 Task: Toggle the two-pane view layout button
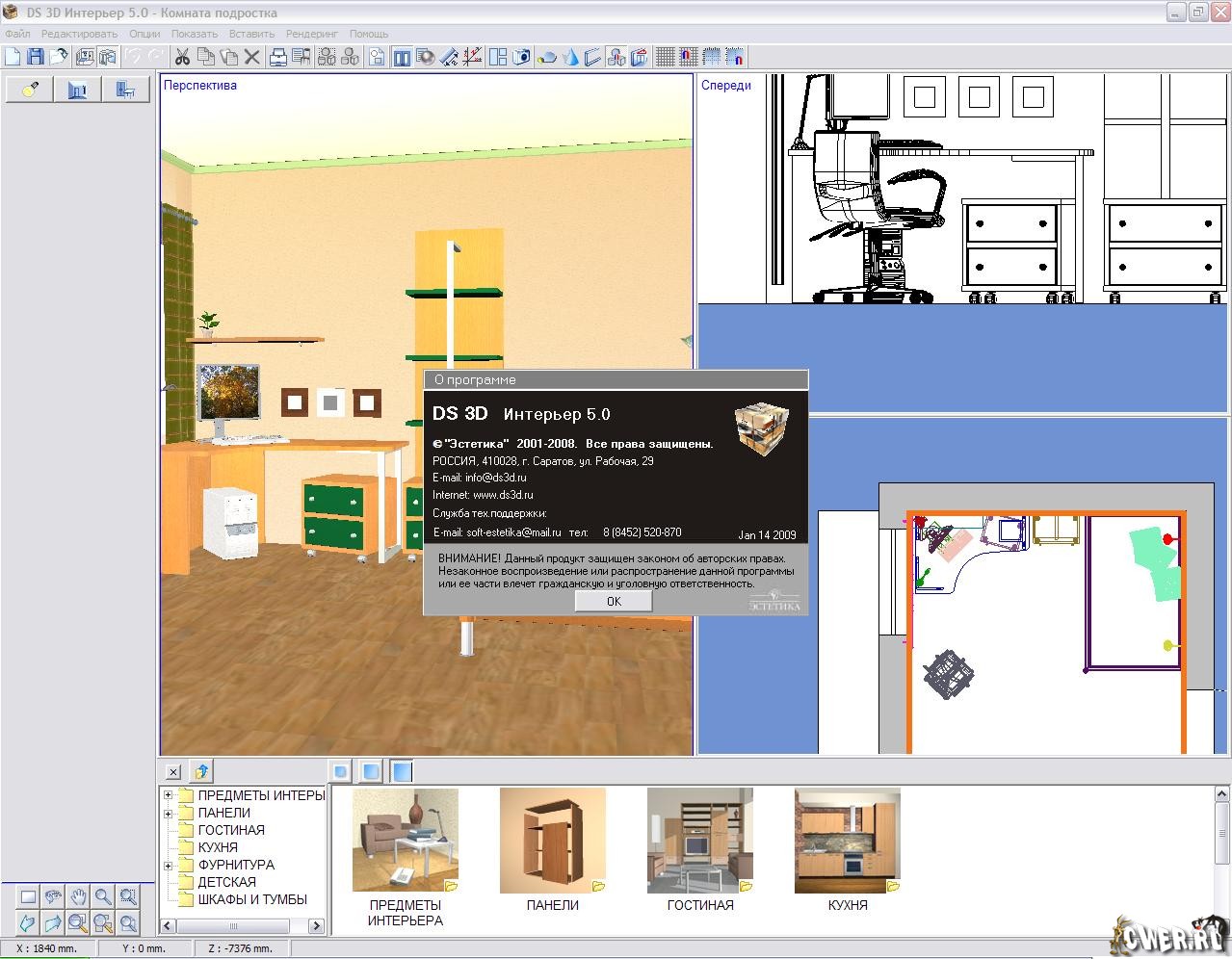400,57
